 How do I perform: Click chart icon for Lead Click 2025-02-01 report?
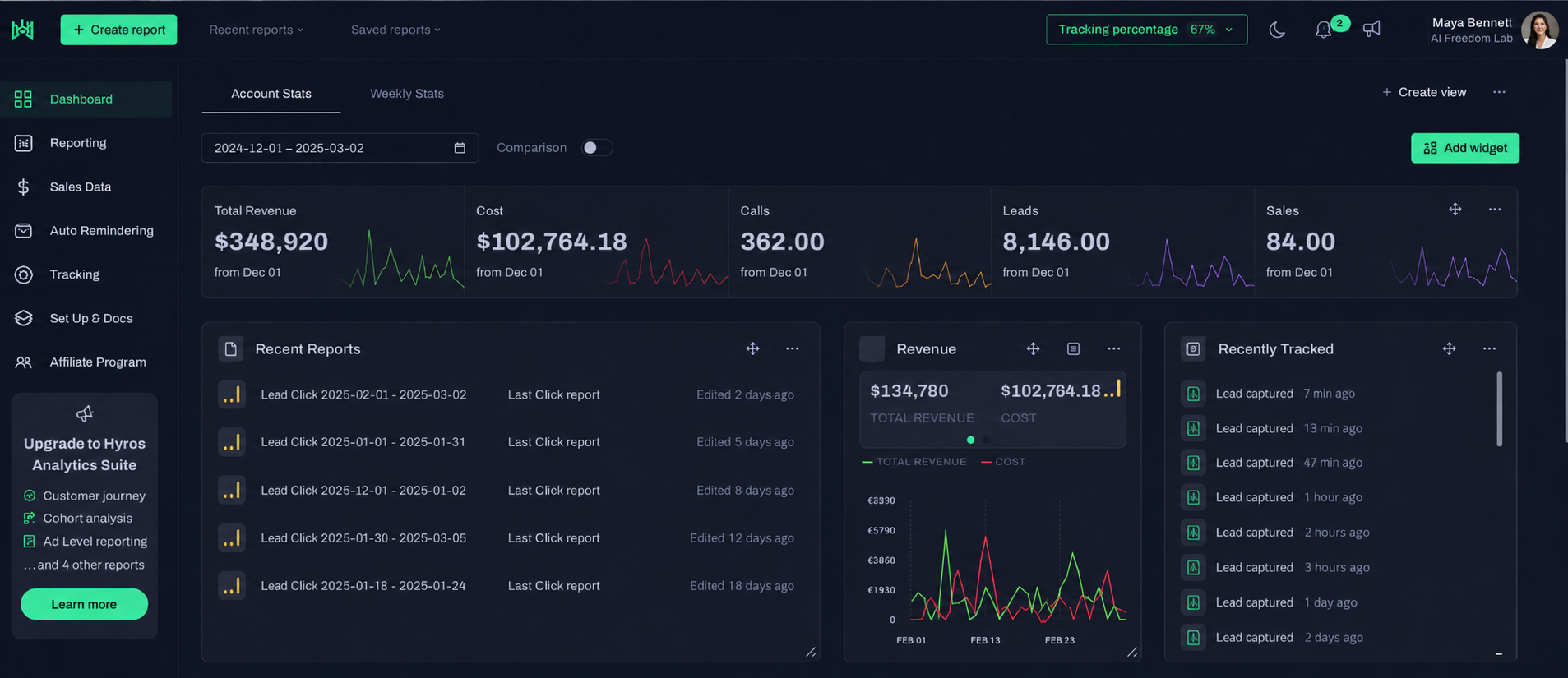232,394
